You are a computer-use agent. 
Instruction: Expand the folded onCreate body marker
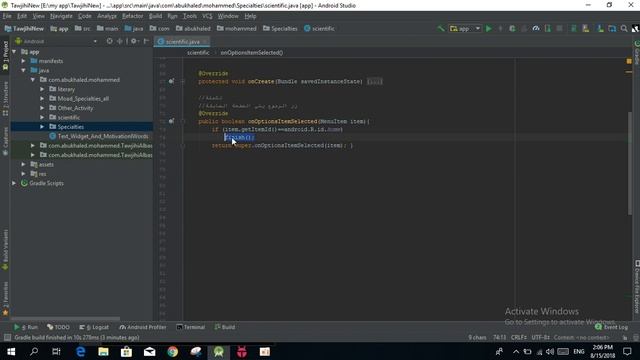tap(374, 82)
